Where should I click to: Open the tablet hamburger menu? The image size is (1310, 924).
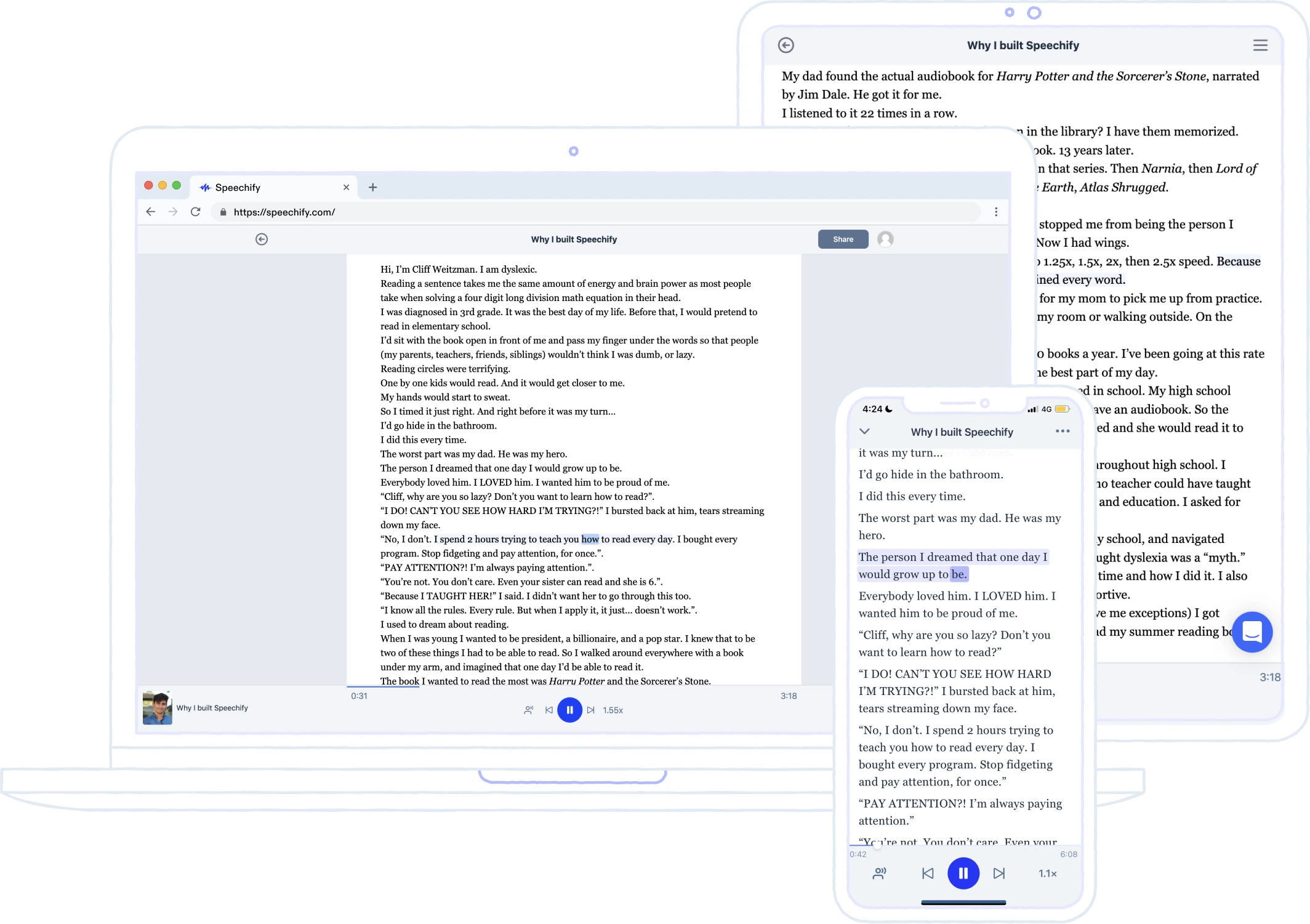click(1260, 45)
